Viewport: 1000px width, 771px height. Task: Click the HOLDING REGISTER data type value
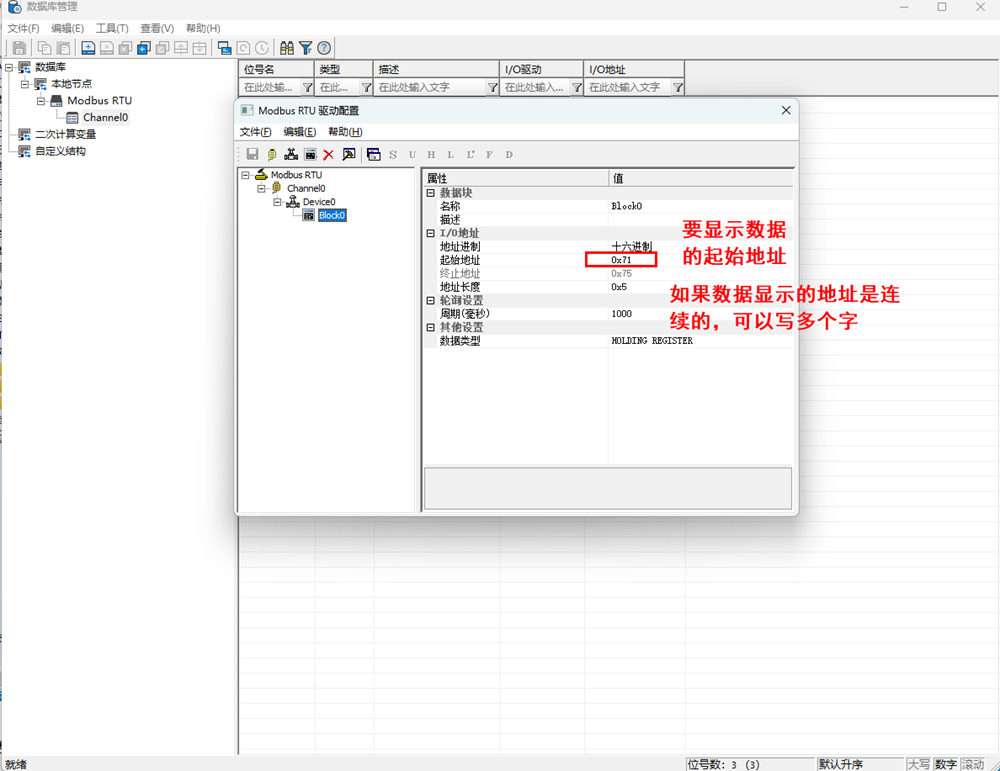click(652, 341)
